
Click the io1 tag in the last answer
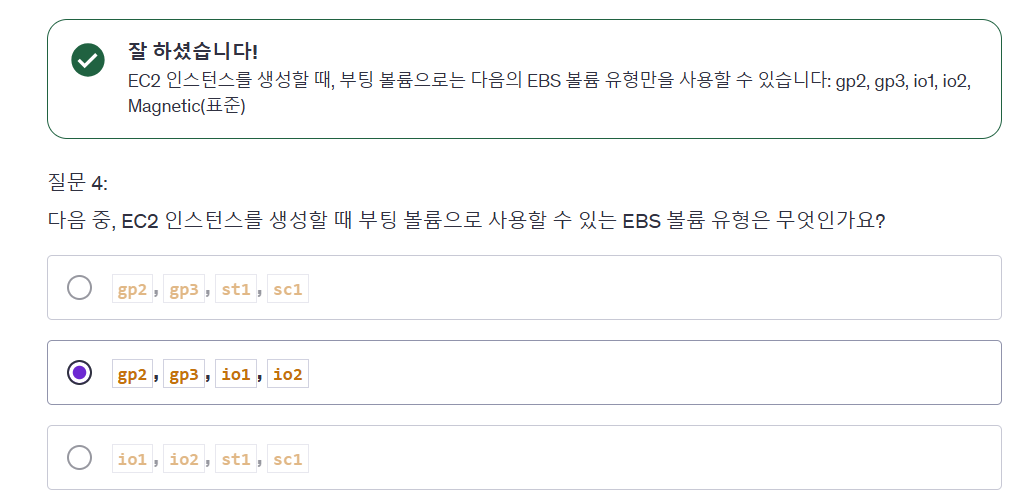tap(132, 459)
